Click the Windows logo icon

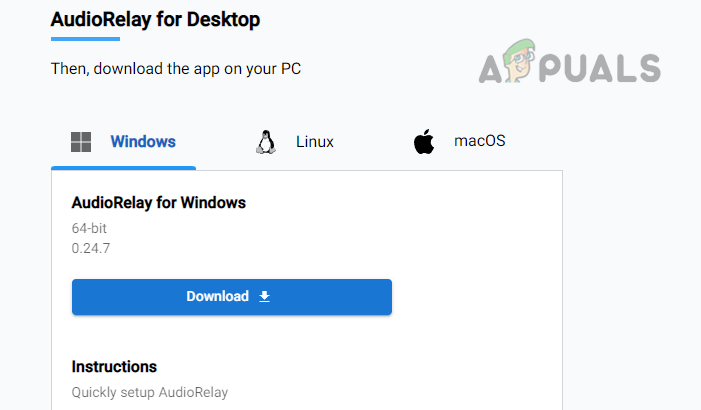point(81,142)
